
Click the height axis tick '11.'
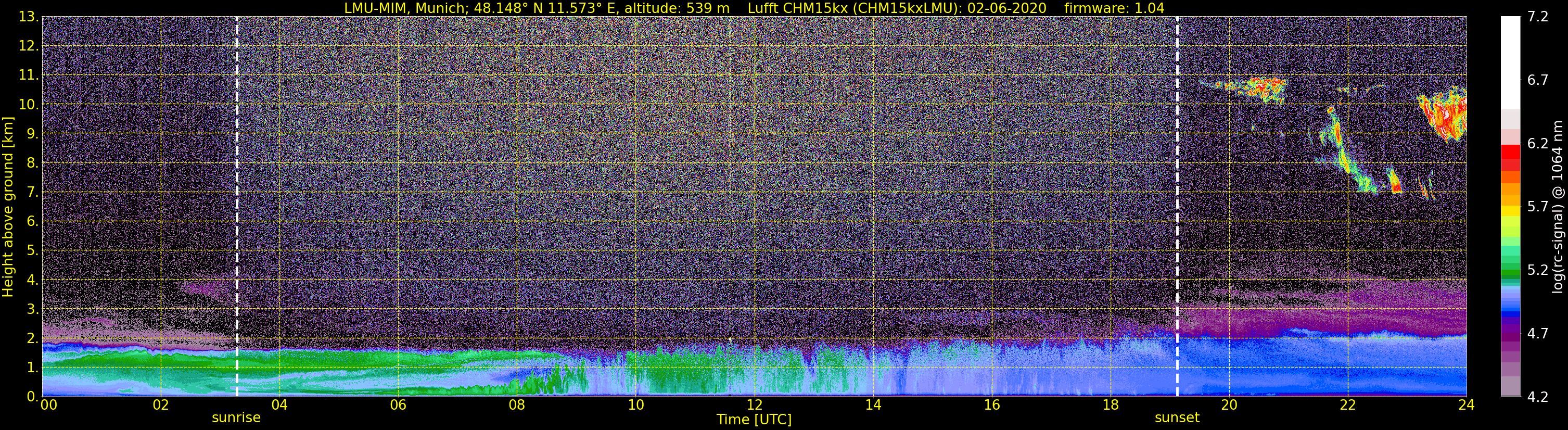29,75
